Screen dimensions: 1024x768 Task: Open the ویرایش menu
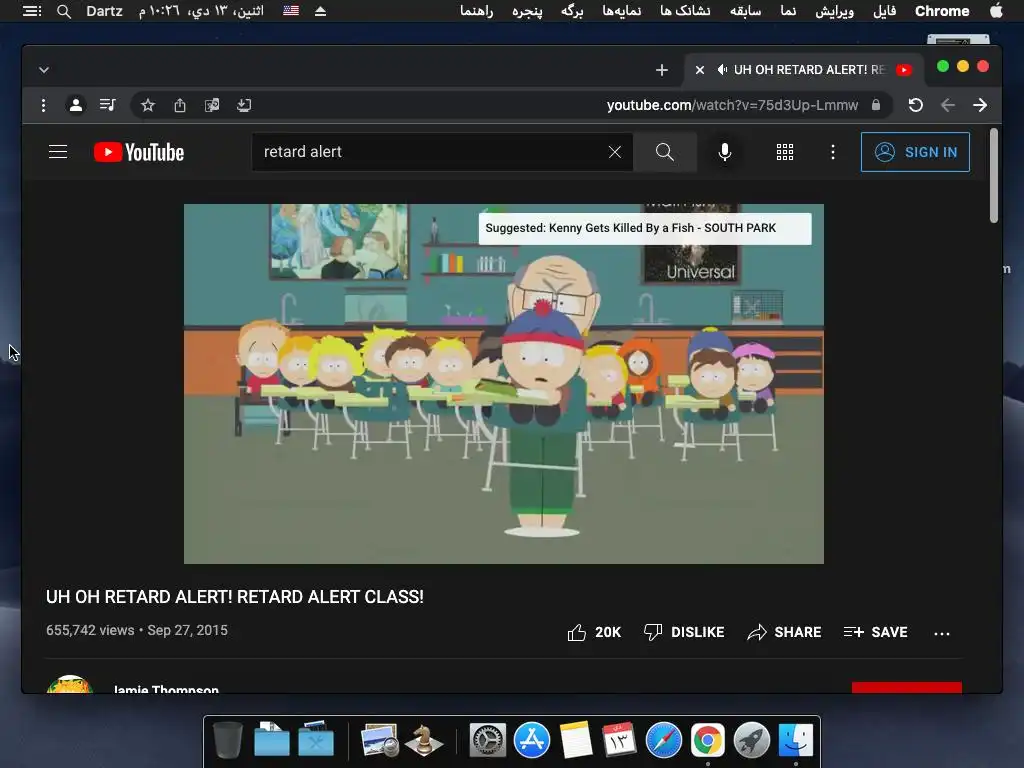(834, 11)
